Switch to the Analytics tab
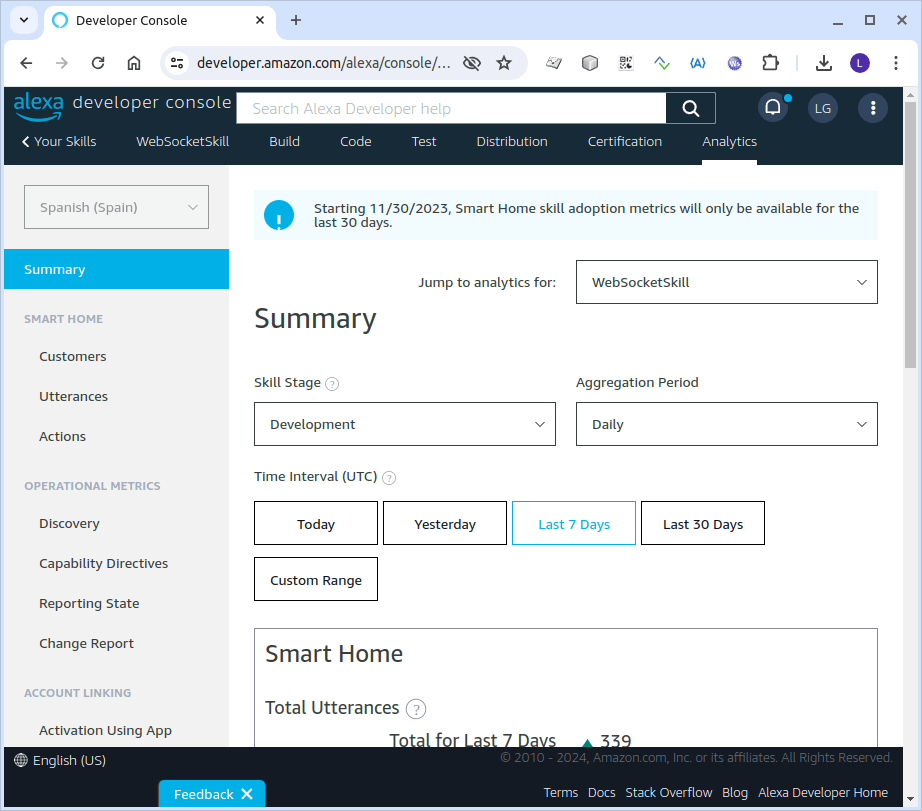 pos(729,142)
